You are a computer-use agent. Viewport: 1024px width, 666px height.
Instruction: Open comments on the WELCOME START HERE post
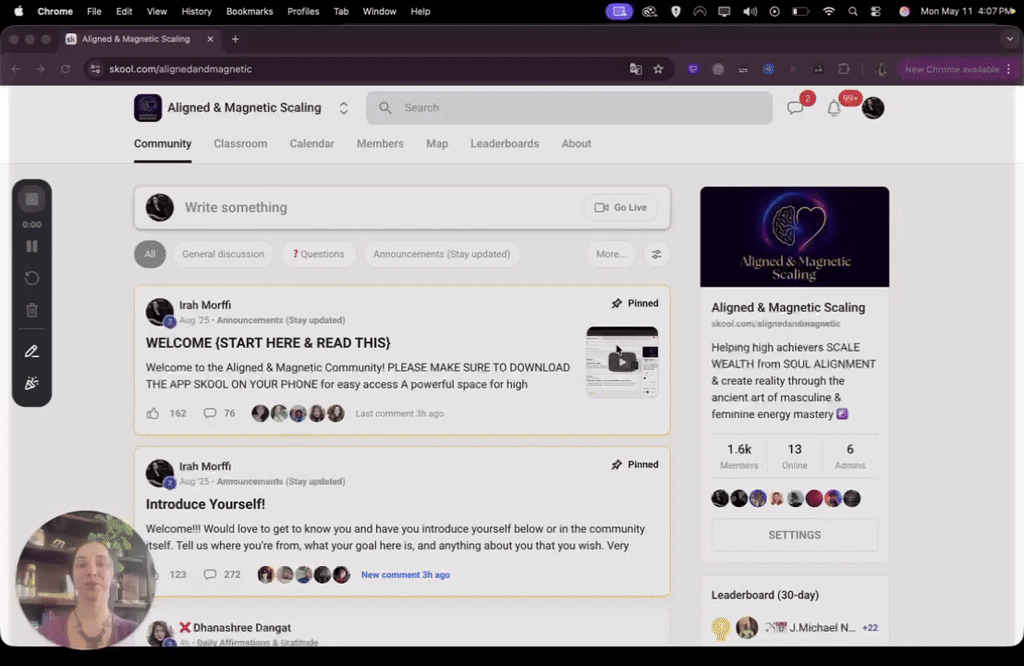pos(210,413)
